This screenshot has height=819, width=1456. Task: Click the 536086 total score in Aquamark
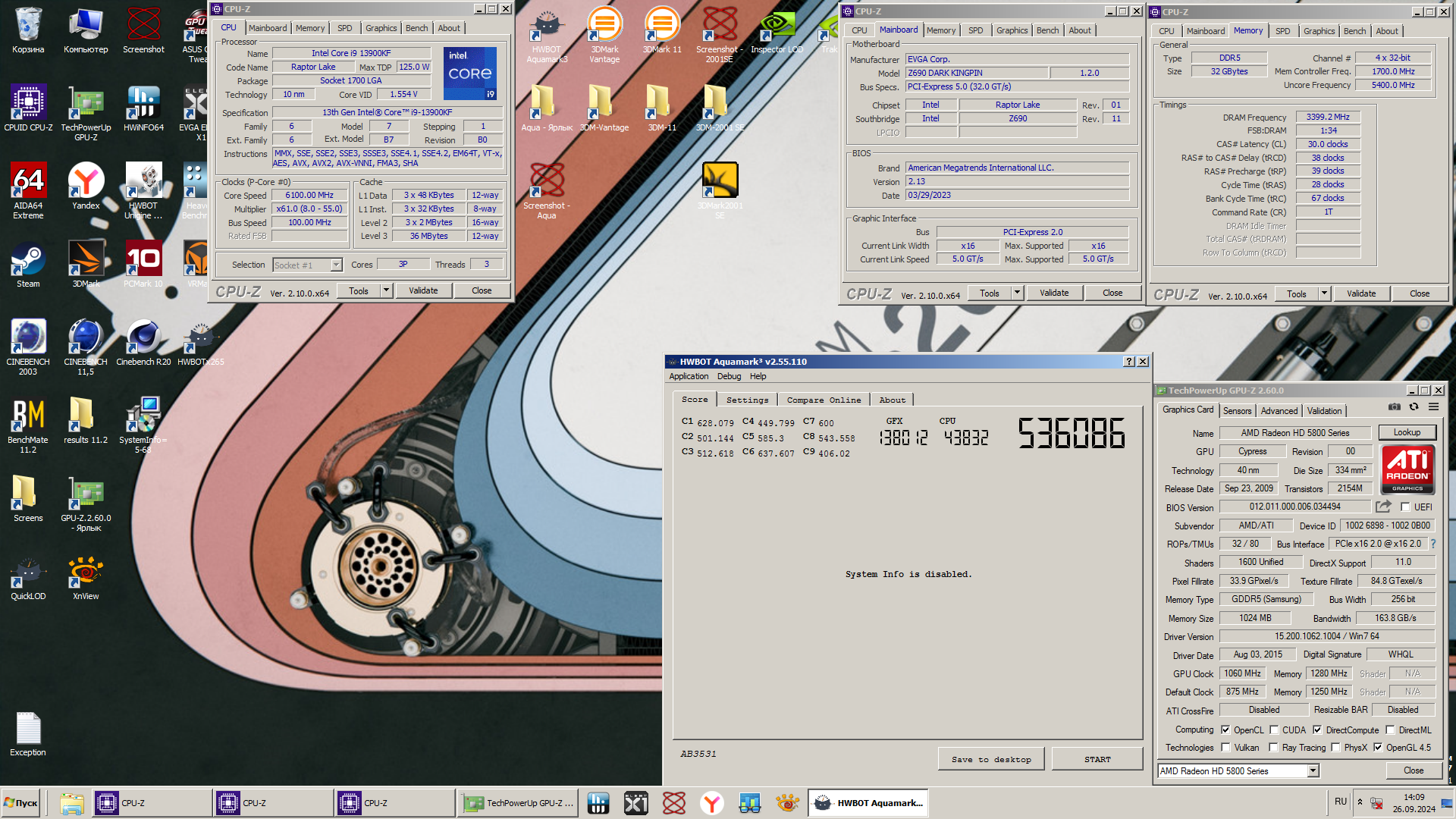point(1072,434)
